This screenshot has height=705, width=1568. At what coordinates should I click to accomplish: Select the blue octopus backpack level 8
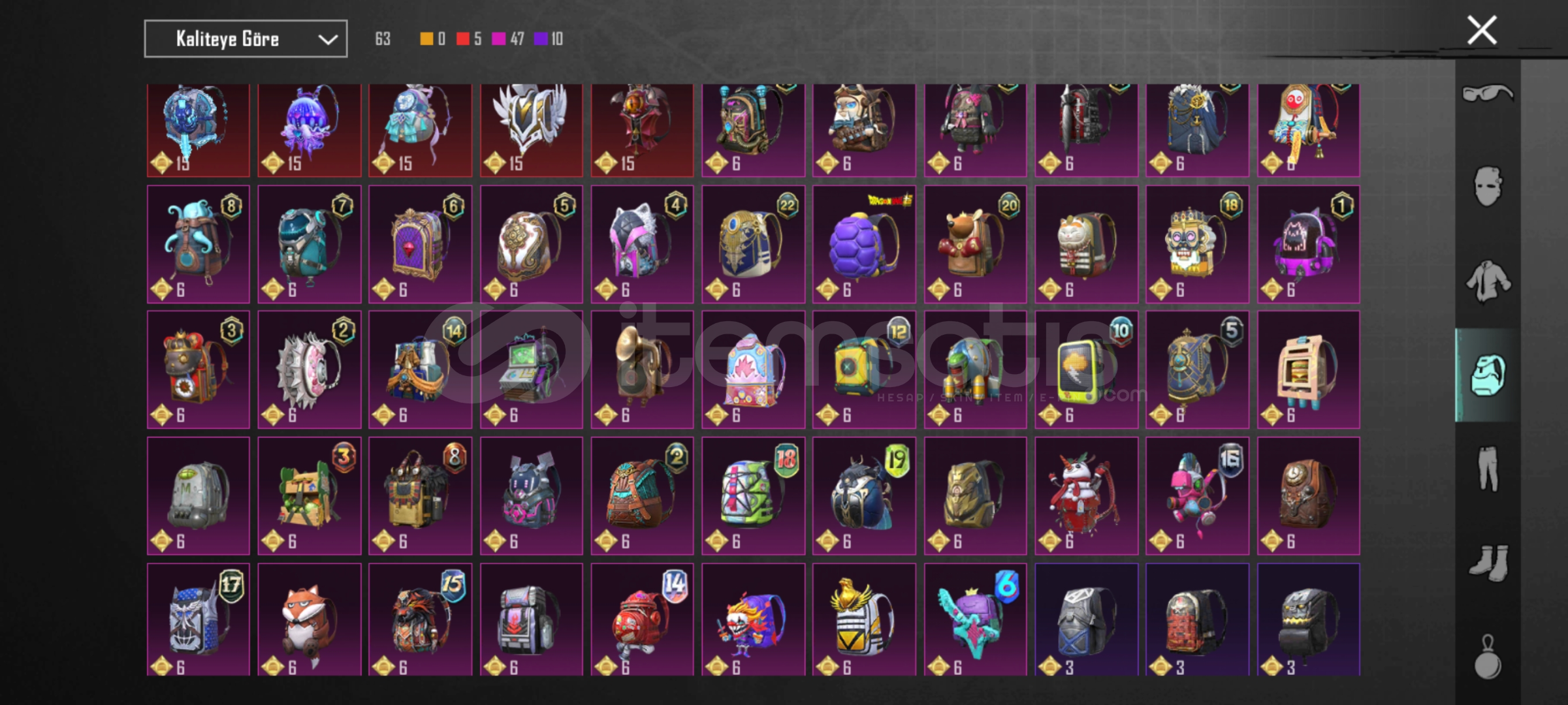[199, 244]
